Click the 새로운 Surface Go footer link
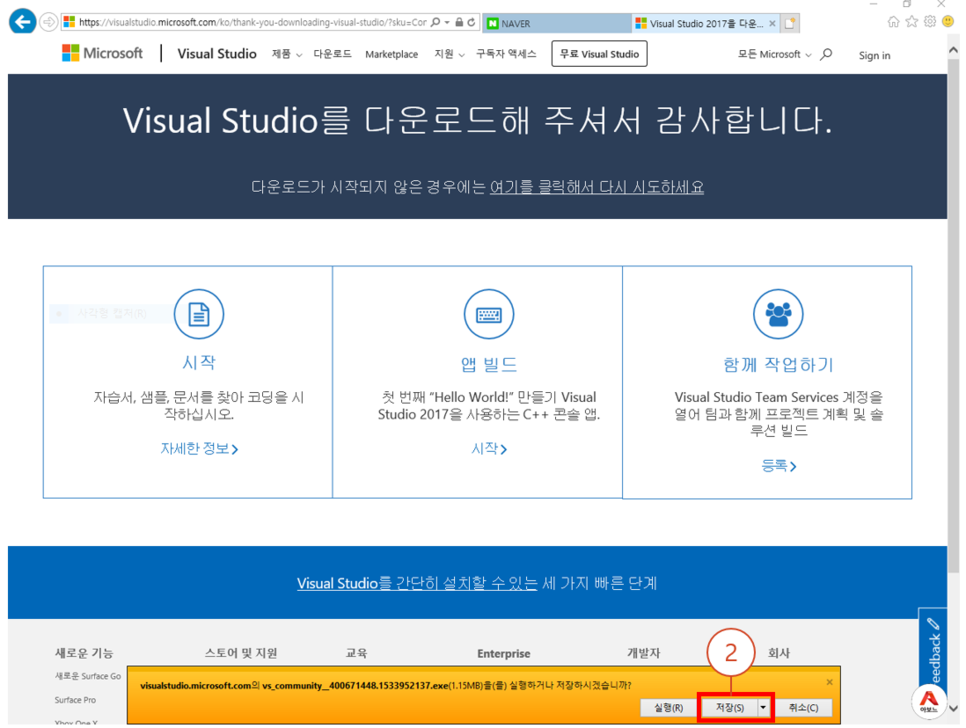The width and height of the screenshot is (966, 728). pos(87,676)
